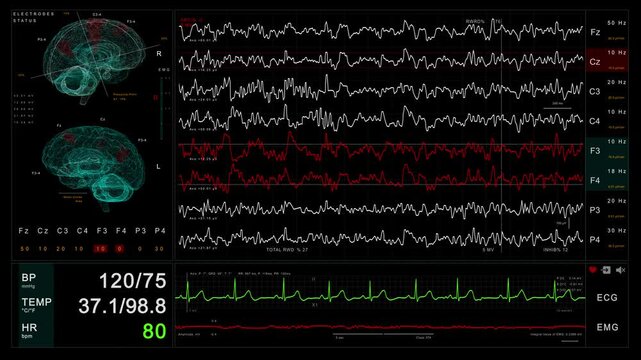Click the R hemisphere label
This screenshot has width=641, height=360.
click(159, 54)
